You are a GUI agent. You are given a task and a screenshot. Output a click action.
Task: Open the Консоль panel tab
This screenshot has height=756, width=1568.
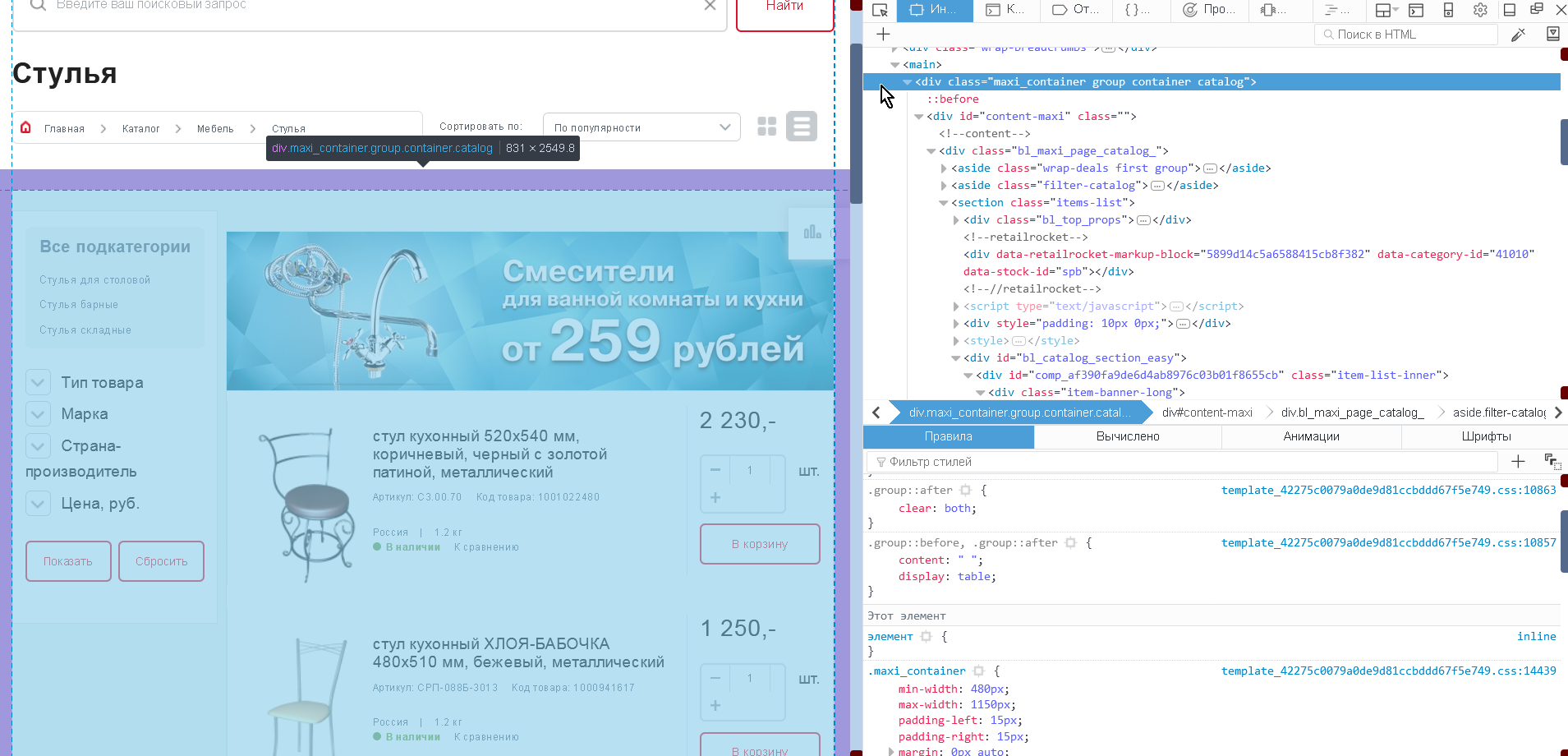1006,10
